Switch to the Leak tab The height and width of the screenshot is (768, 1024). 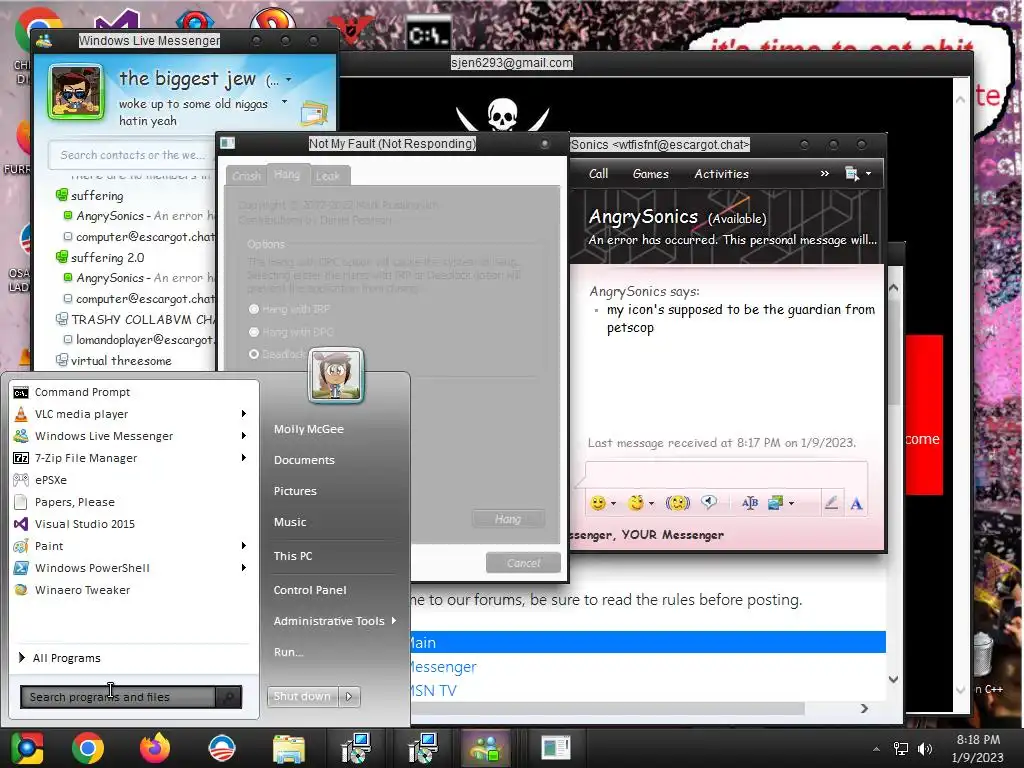[x=328, y=176]
